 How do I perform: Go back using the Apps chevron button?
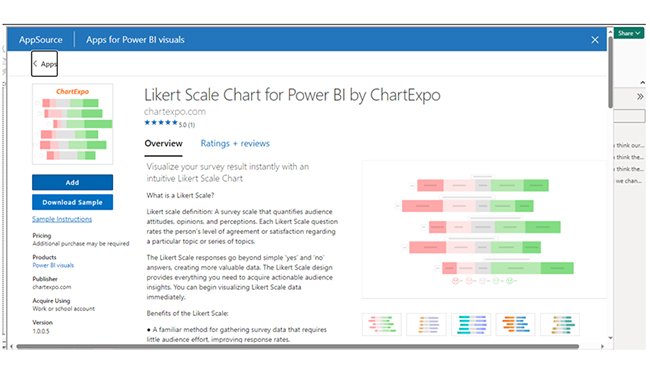(x=44, y=64)
